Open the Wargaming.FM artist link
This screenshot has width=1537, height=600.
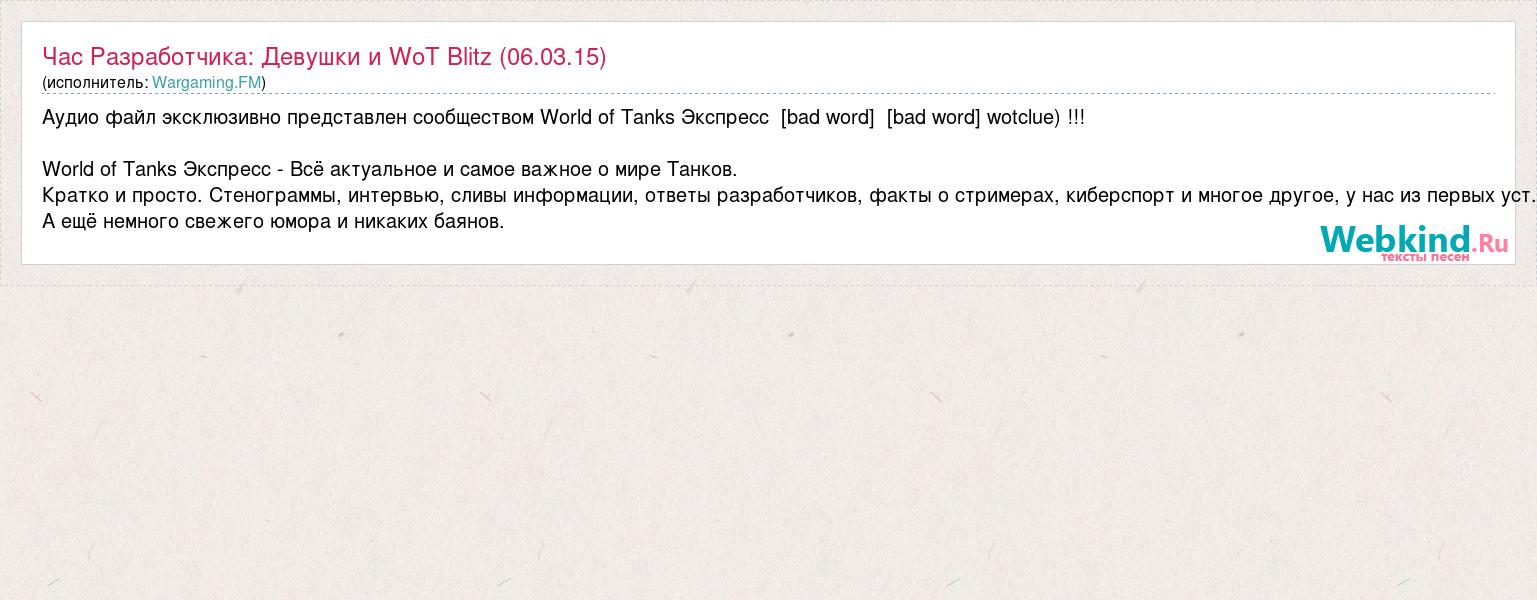click(206, 83)
